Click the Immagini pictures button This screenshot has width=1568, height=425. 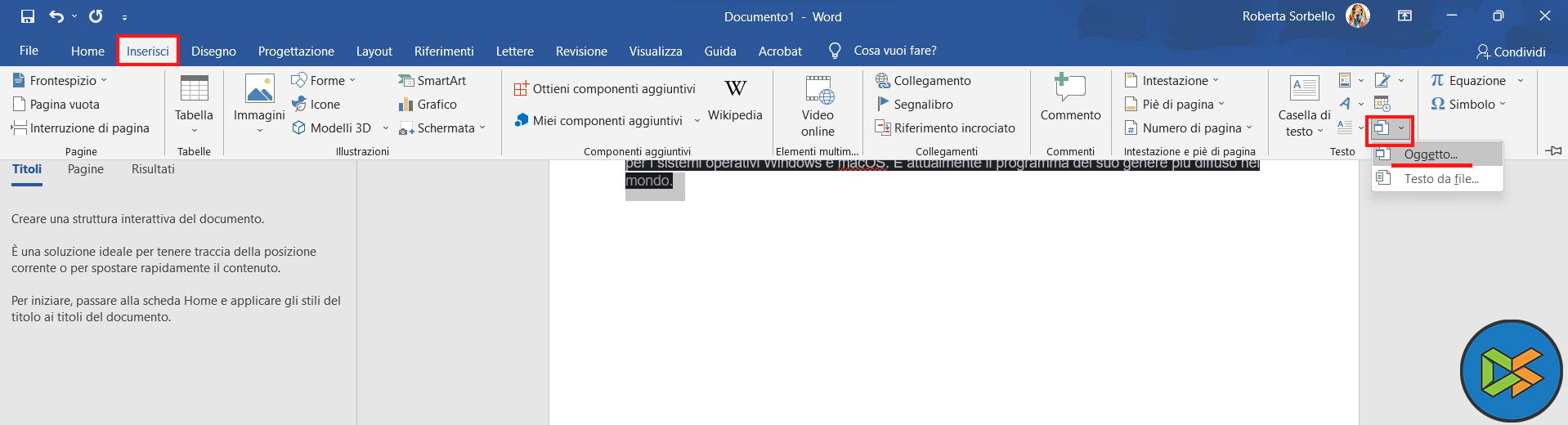pyautogui.click(x=259, y=104)
